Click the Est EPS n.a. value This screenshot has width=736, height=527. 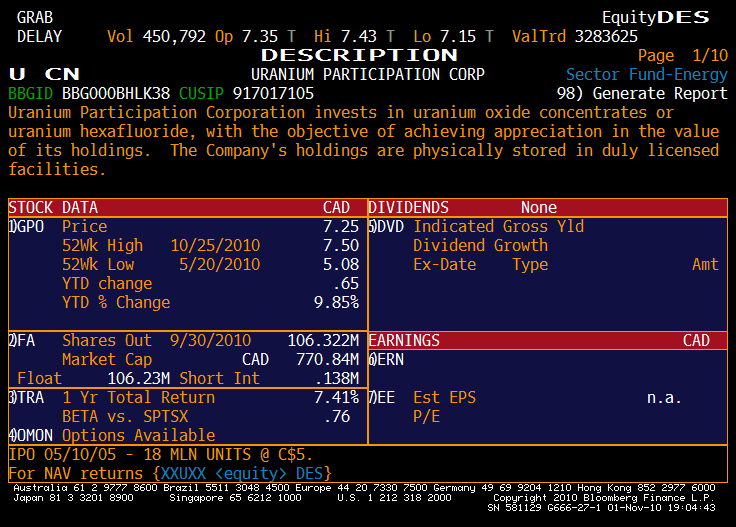(x=664, y=397)
